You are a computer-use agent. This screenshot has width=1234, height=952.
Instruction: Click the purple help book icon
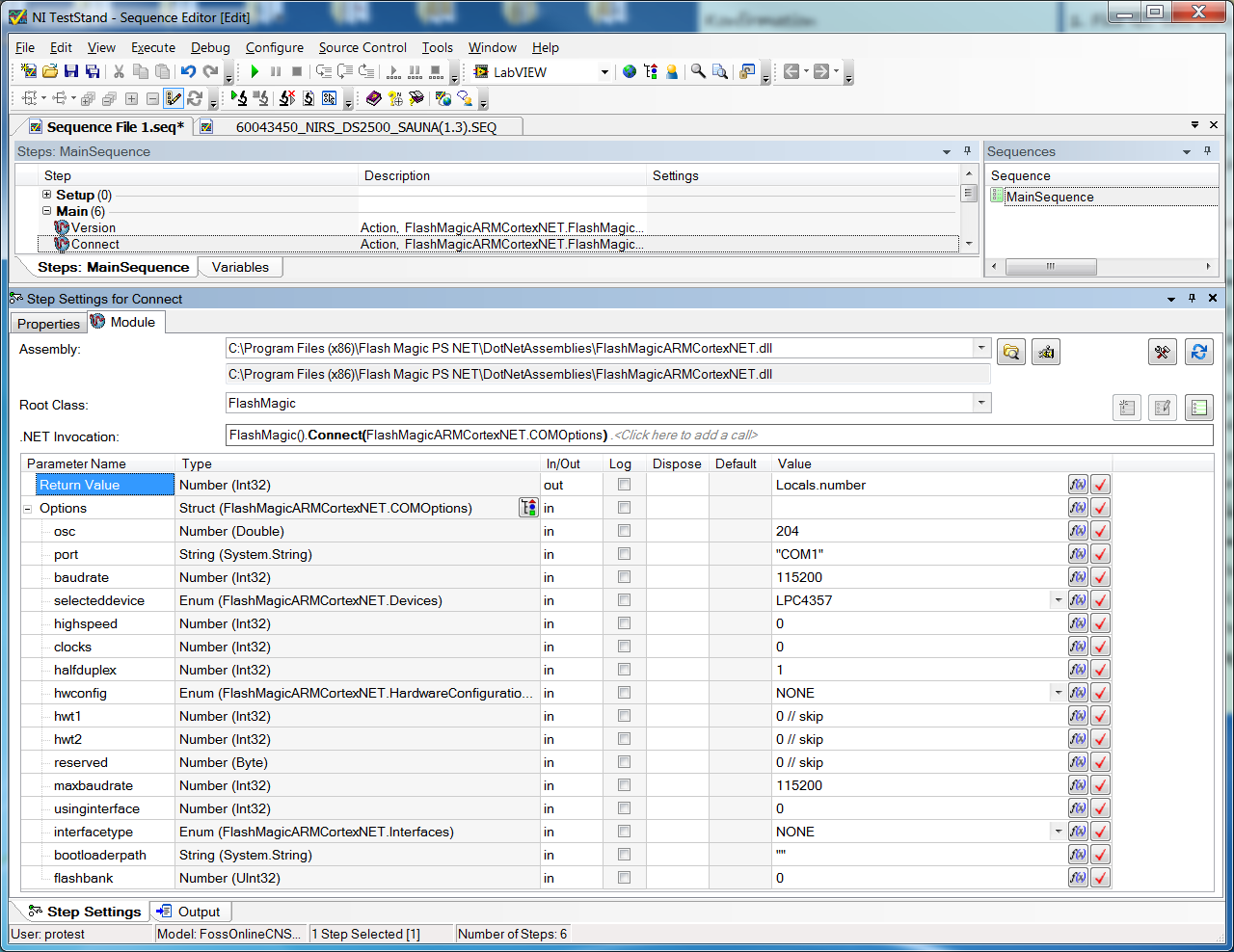coord(374,98)
